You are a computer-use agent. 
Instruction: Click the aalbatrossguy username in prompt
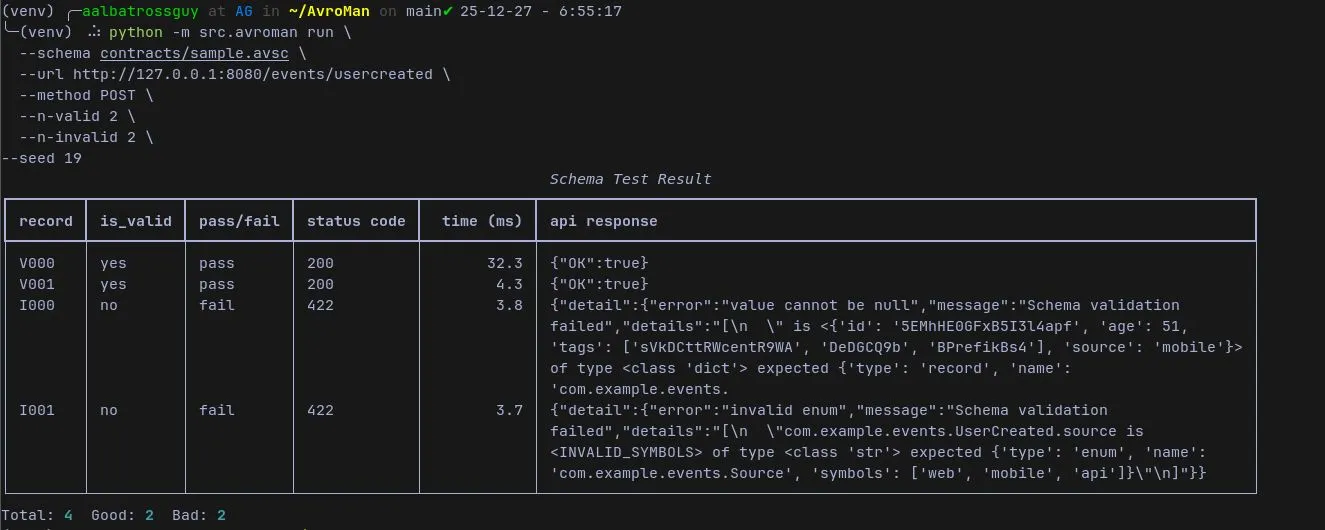coord(141,11)
